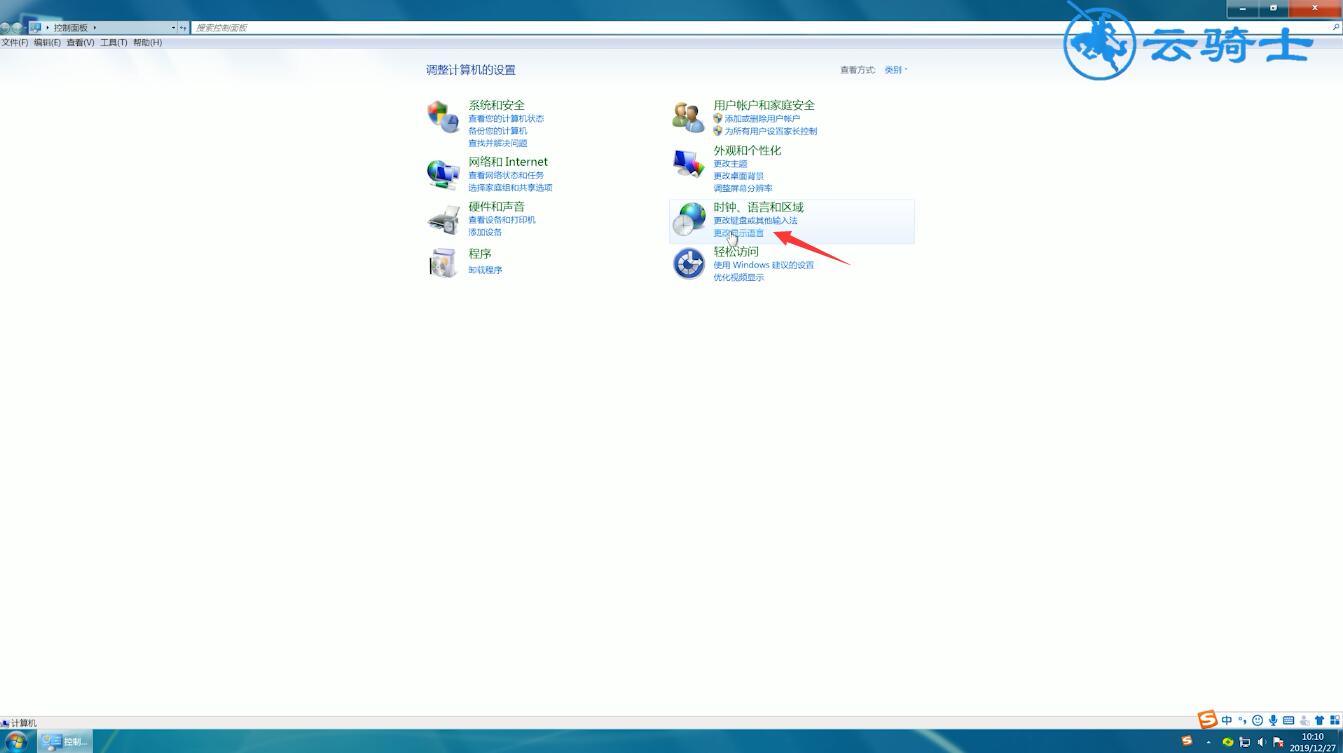
Task: Click 优化视频显示 link
Action: (738, 277)
